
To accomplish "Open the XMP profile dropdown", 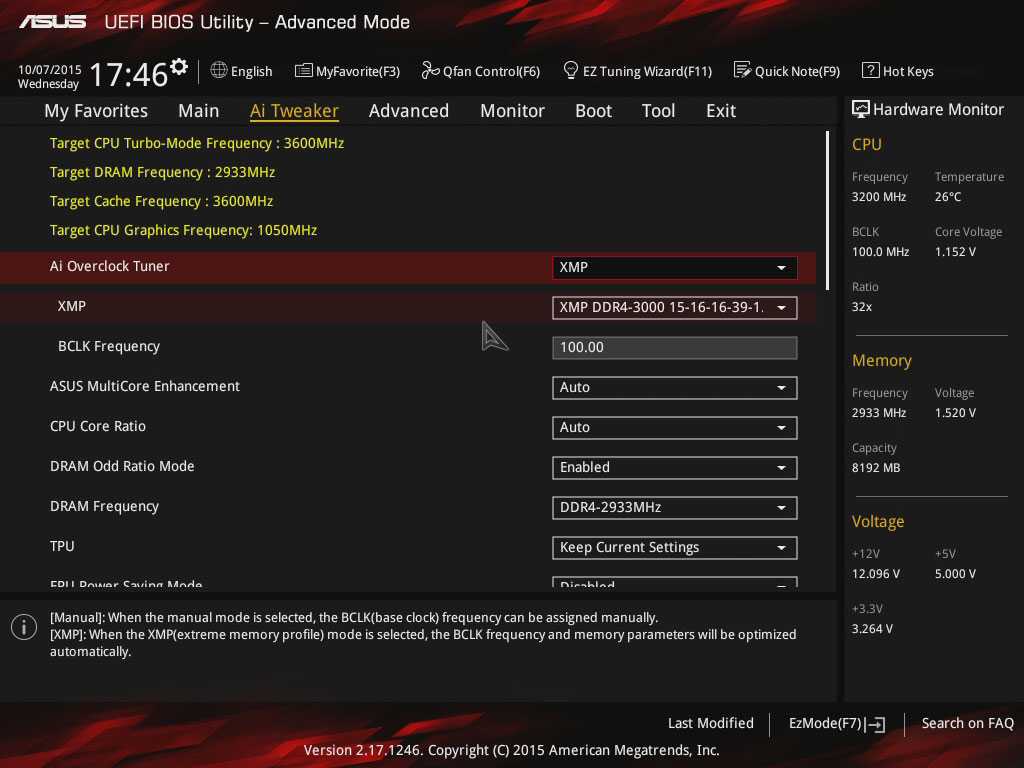I will (x=674, y=307).
